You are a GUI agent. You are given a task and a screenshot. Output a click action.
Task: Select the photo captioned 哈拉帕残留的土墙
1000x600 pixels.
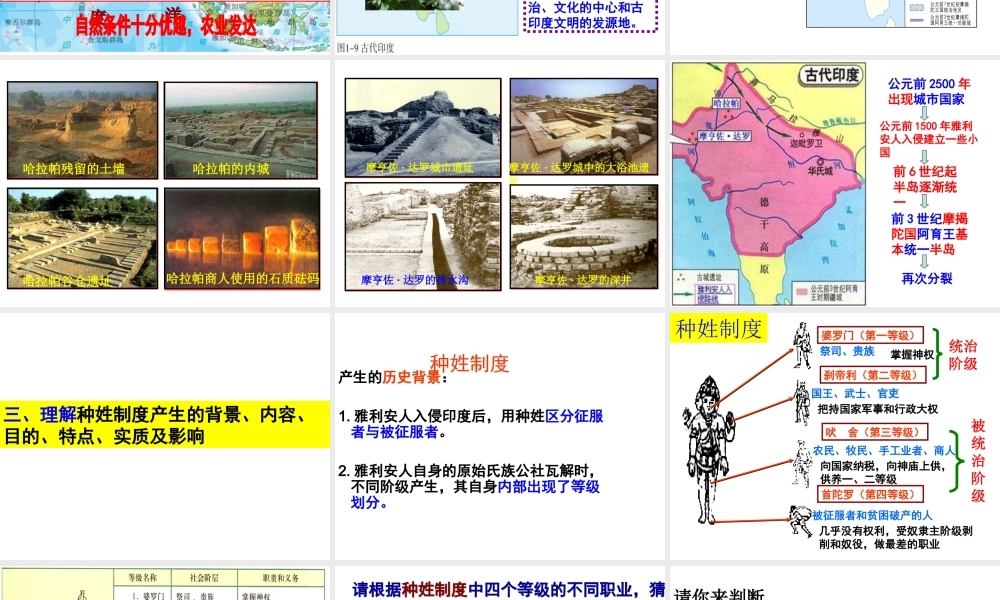(82, 130)
